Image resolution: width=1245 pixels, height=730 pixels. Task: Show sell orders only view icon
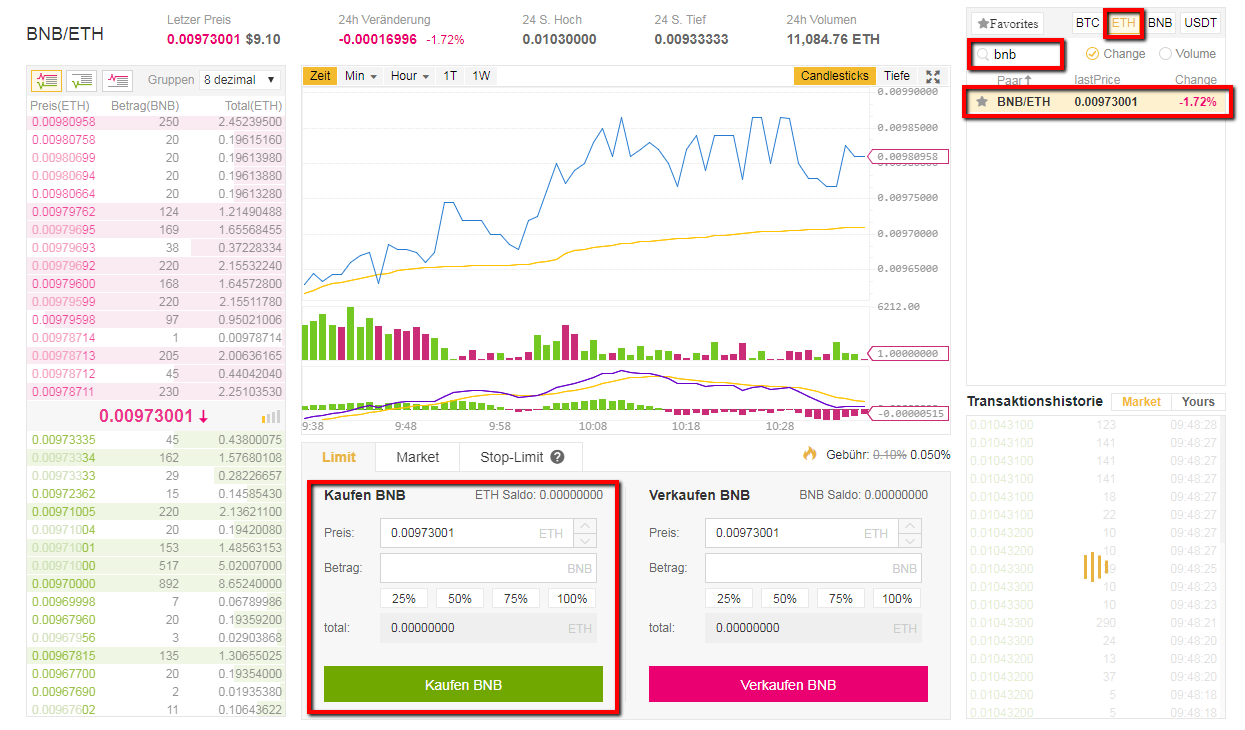point(118,80)
